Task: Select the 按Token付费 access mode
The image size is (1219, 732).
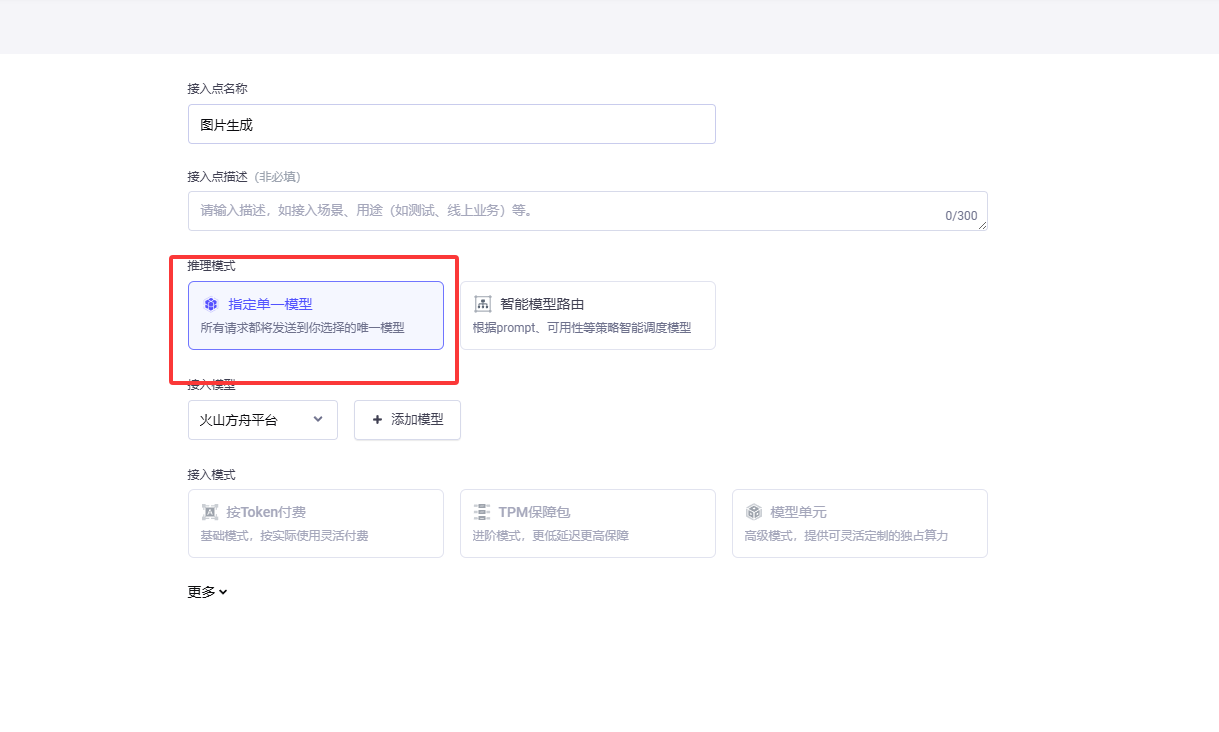Action: pyautogui.click(x=315, y=523)
